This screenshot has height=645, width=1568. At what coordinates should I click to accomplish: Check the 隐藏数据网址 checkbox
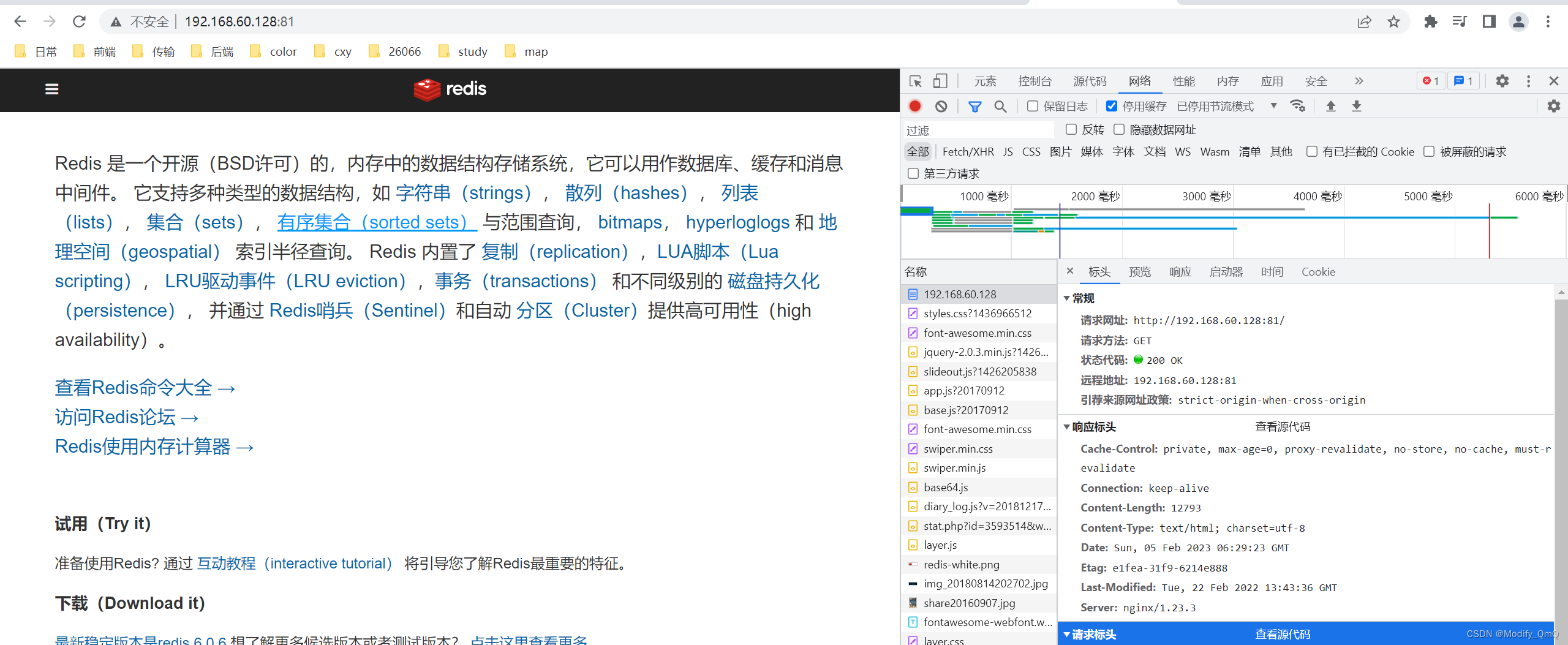1119,129
